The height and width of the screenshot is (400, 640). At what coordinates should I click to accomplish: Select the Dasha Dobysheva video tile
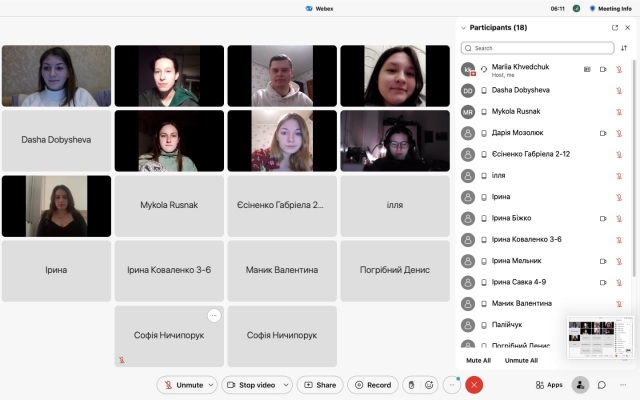pos(56,140)
